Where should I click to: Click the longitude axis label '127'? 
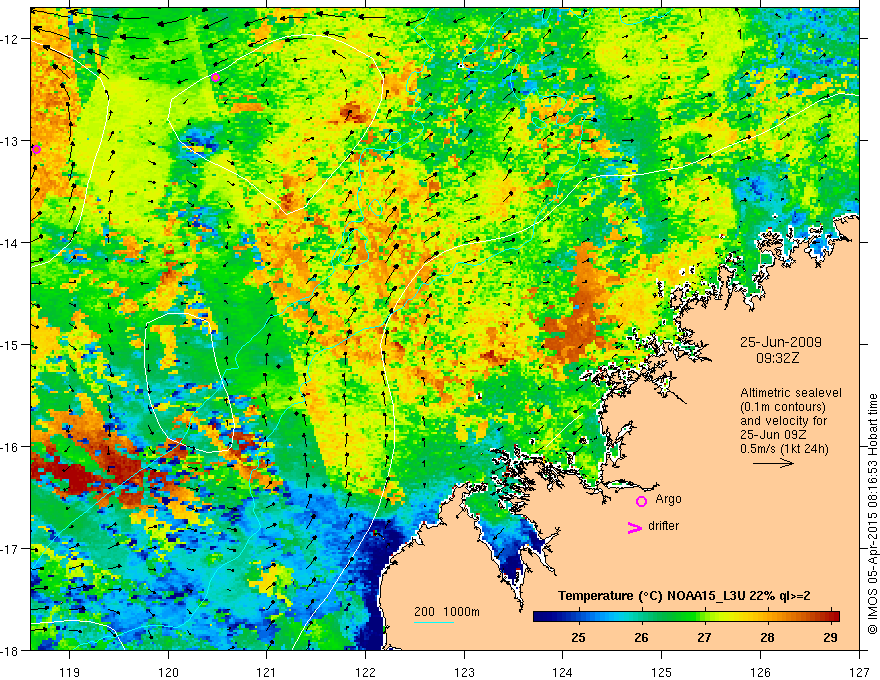pos(859,673)
